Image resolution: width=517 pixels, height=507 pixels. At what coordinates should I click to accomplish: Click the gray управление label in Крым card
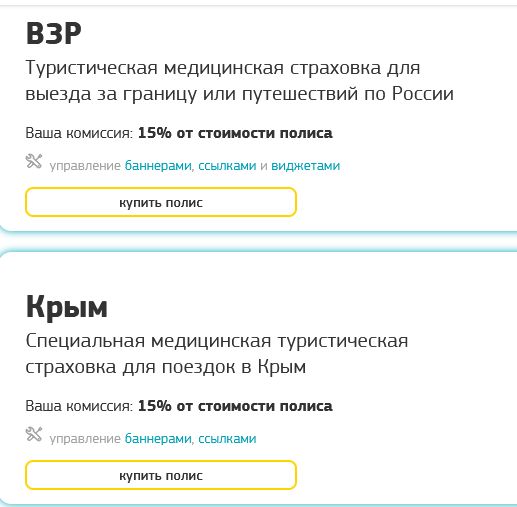click(85, 439)
